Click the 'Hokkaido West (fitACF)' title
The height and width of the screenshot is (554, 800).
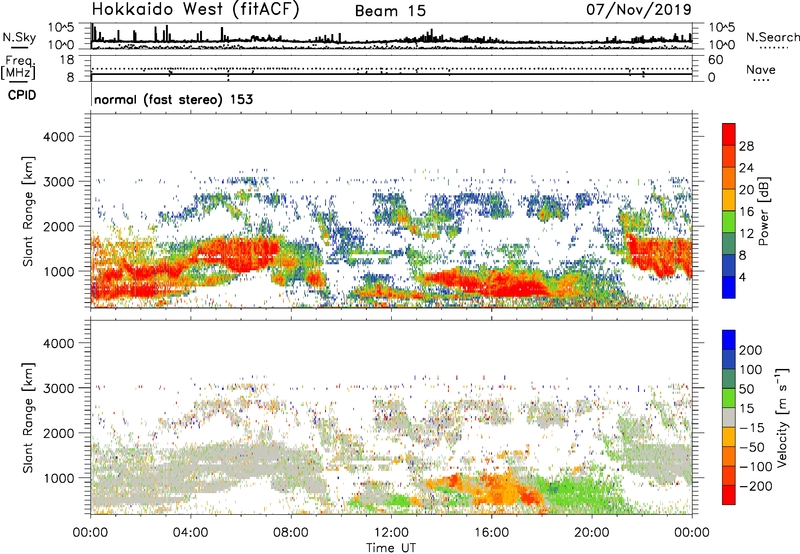click(x=195, y=10)
